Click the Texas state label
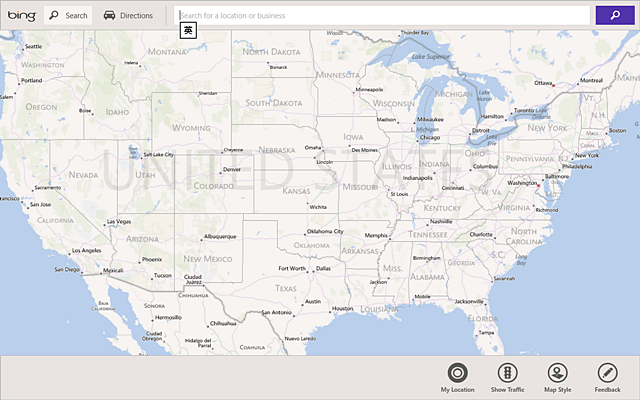 286,289
